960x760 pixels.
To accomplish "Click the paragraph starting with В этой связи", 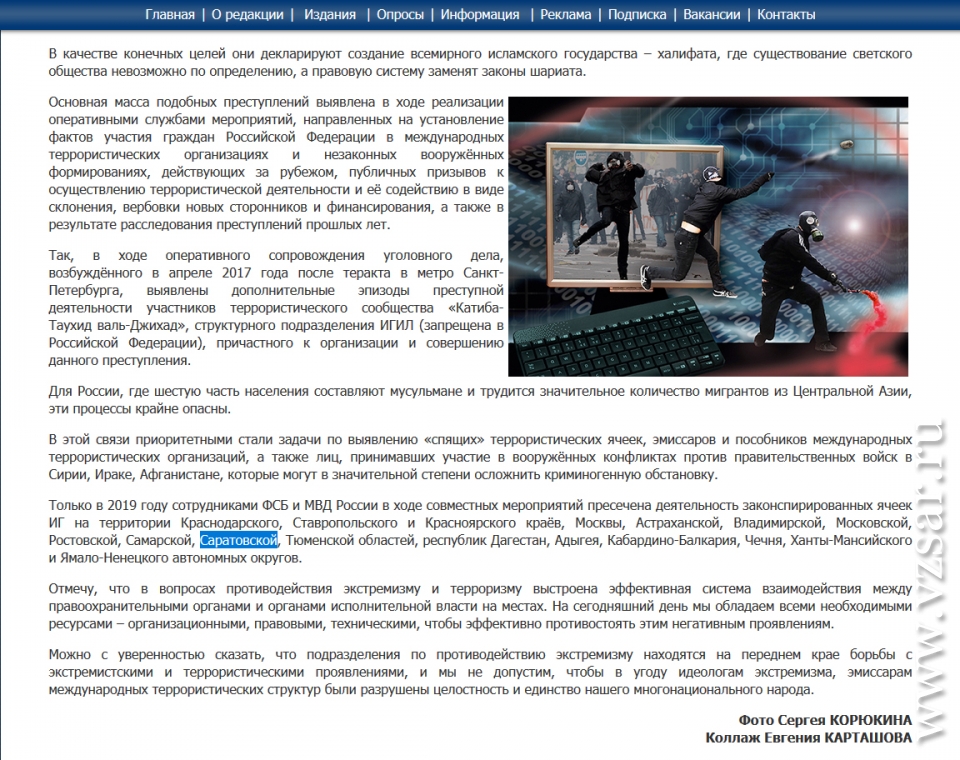I will point(480,457).
